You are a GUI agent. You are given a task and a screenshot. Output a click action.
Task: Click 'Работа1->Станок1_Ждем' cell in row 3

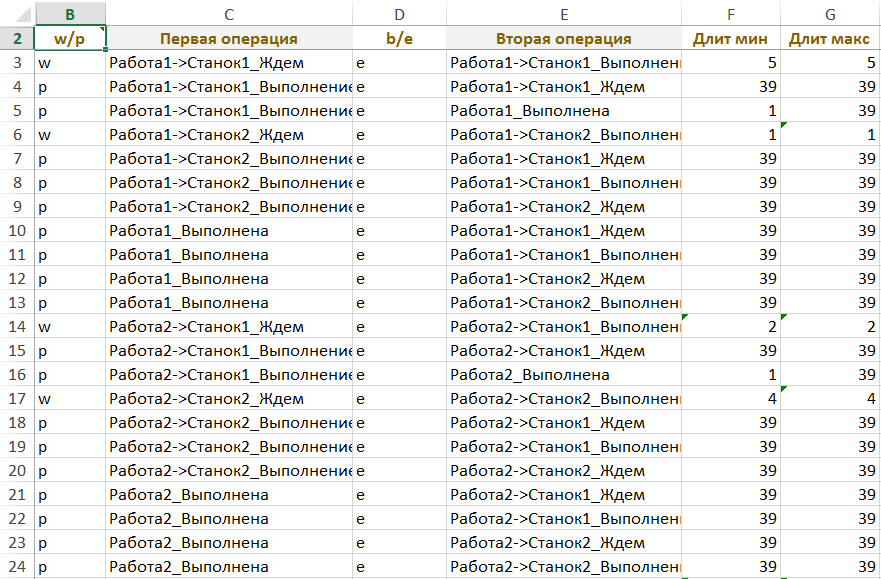(x=229, y=63)
